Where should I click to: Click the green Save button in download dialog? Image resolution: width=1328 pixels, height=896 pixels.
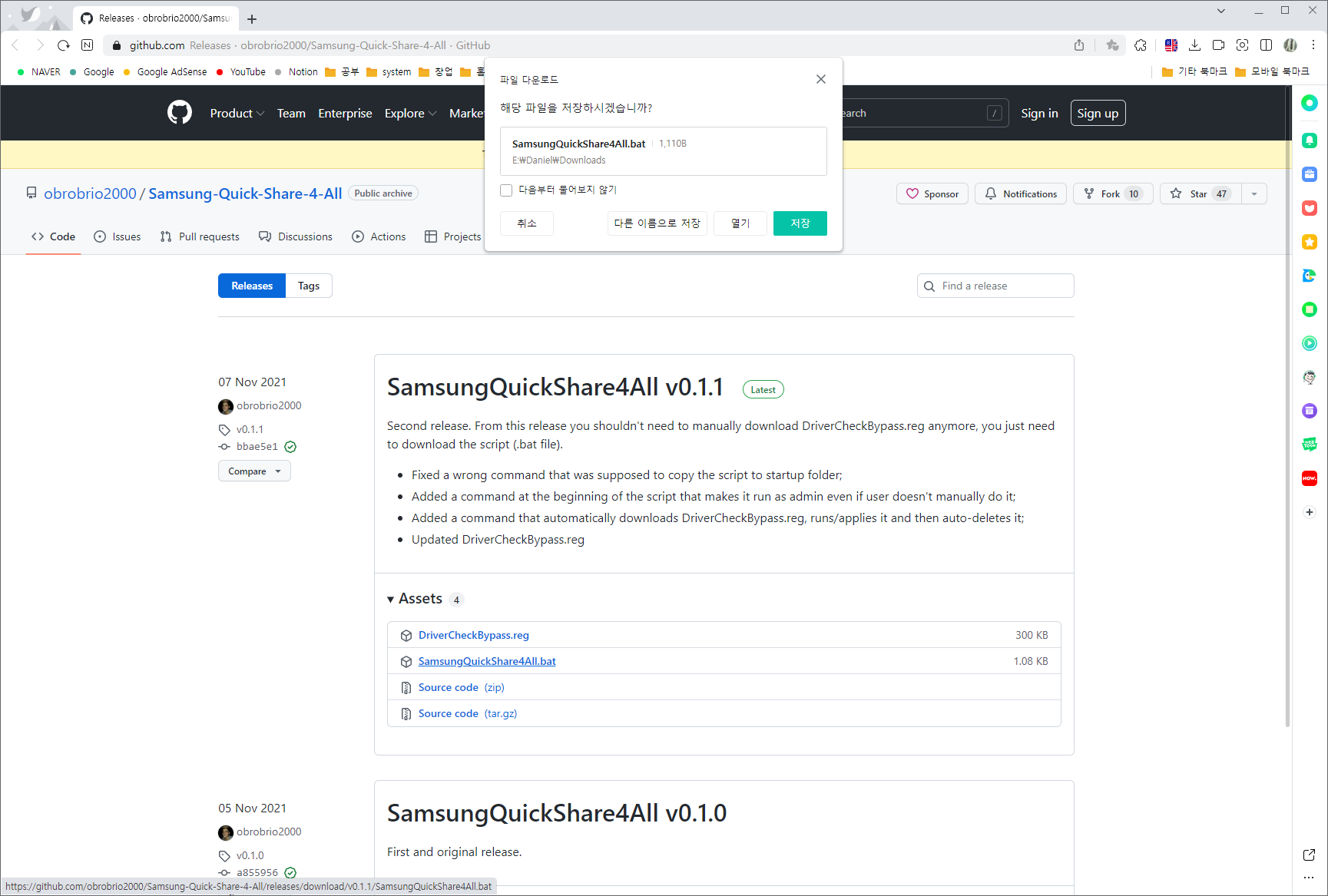800,223
